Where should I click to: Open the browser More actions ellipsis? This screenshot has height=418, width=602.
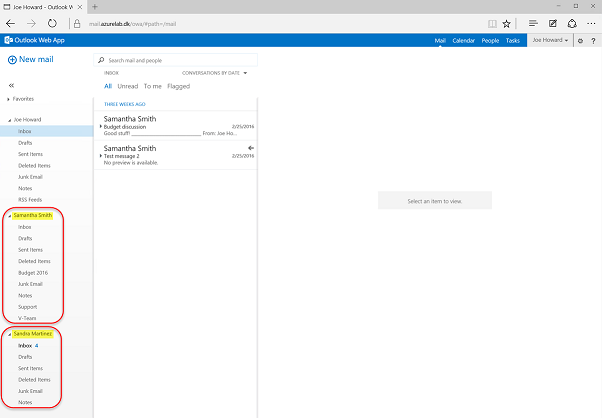click(591, 24)
